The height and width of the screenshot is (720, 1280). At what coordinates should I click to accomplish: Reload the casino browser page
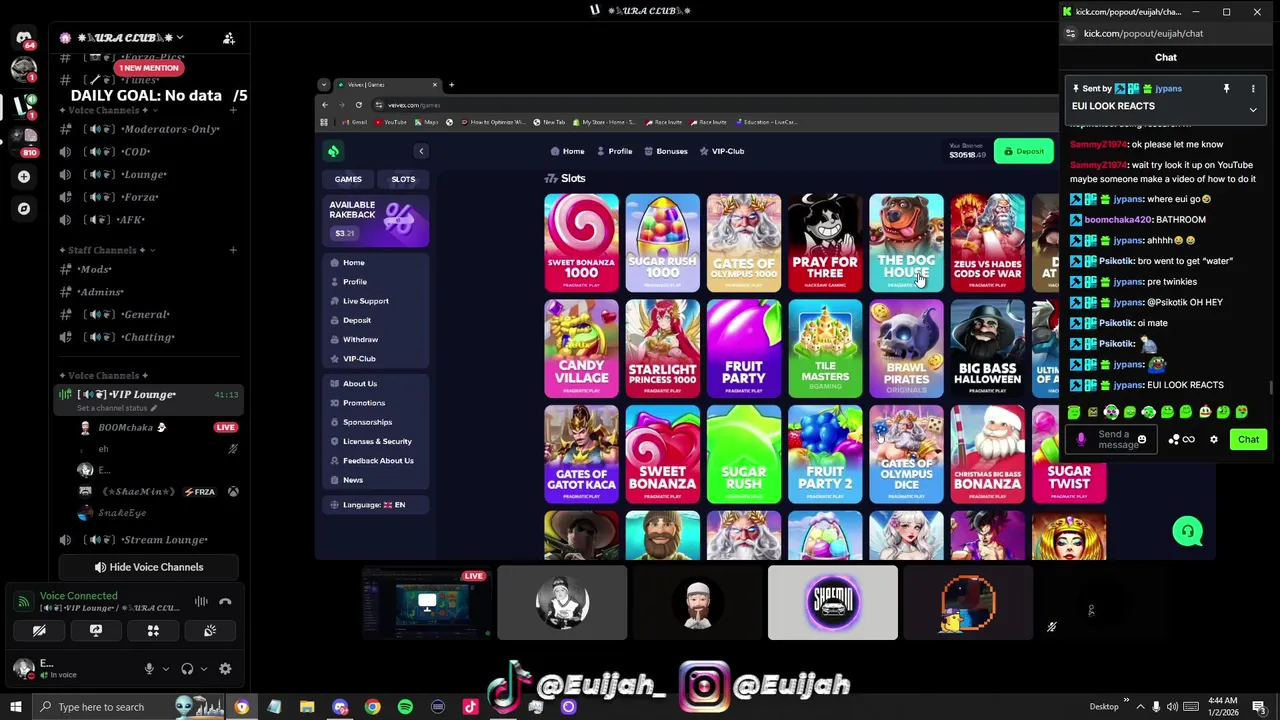pos(358,105)
